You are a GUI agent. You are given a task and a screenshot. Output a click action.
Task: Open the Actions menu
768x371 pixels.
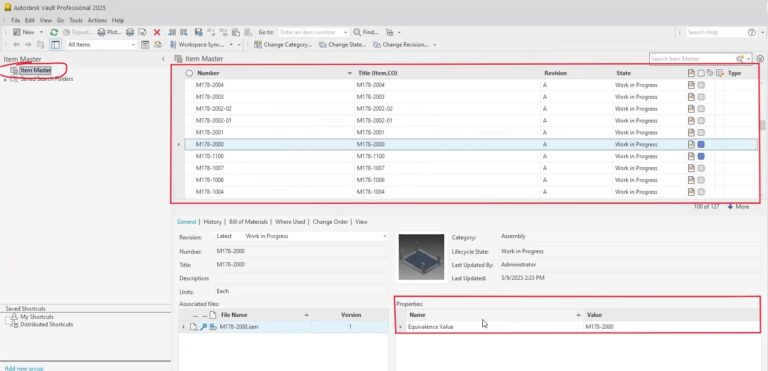[97, 21]
